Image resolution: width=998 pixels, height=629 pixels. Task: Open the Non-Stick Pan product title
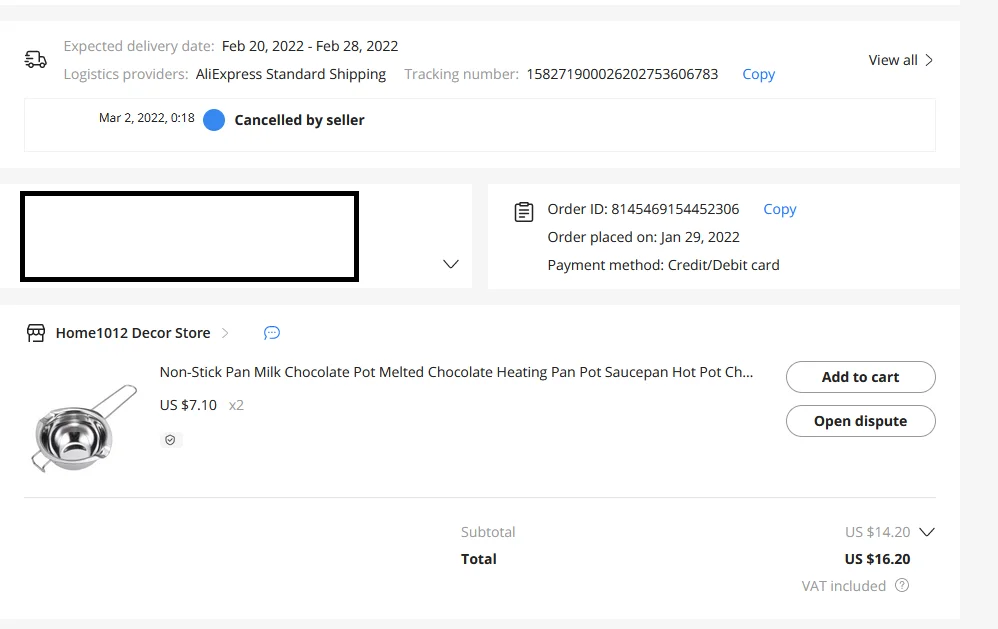[x=456, y=372]
